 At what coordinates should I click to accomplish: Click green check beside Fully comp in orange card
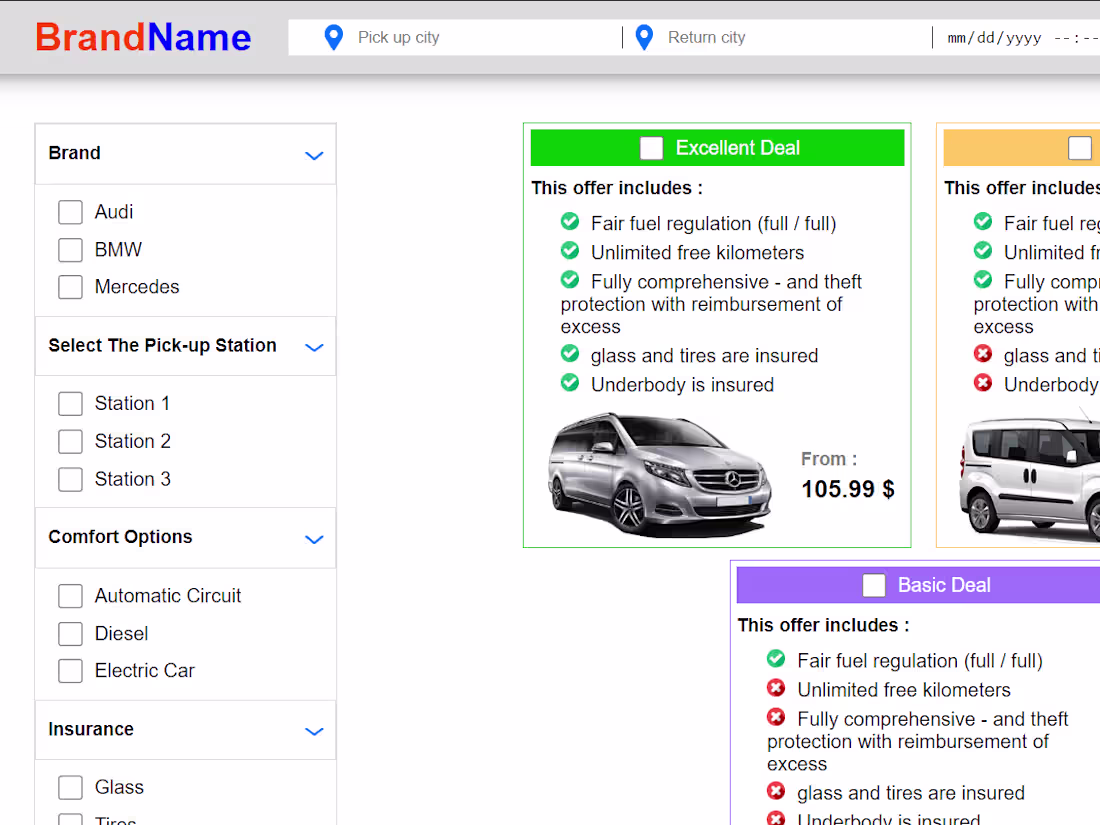point(983,280)
